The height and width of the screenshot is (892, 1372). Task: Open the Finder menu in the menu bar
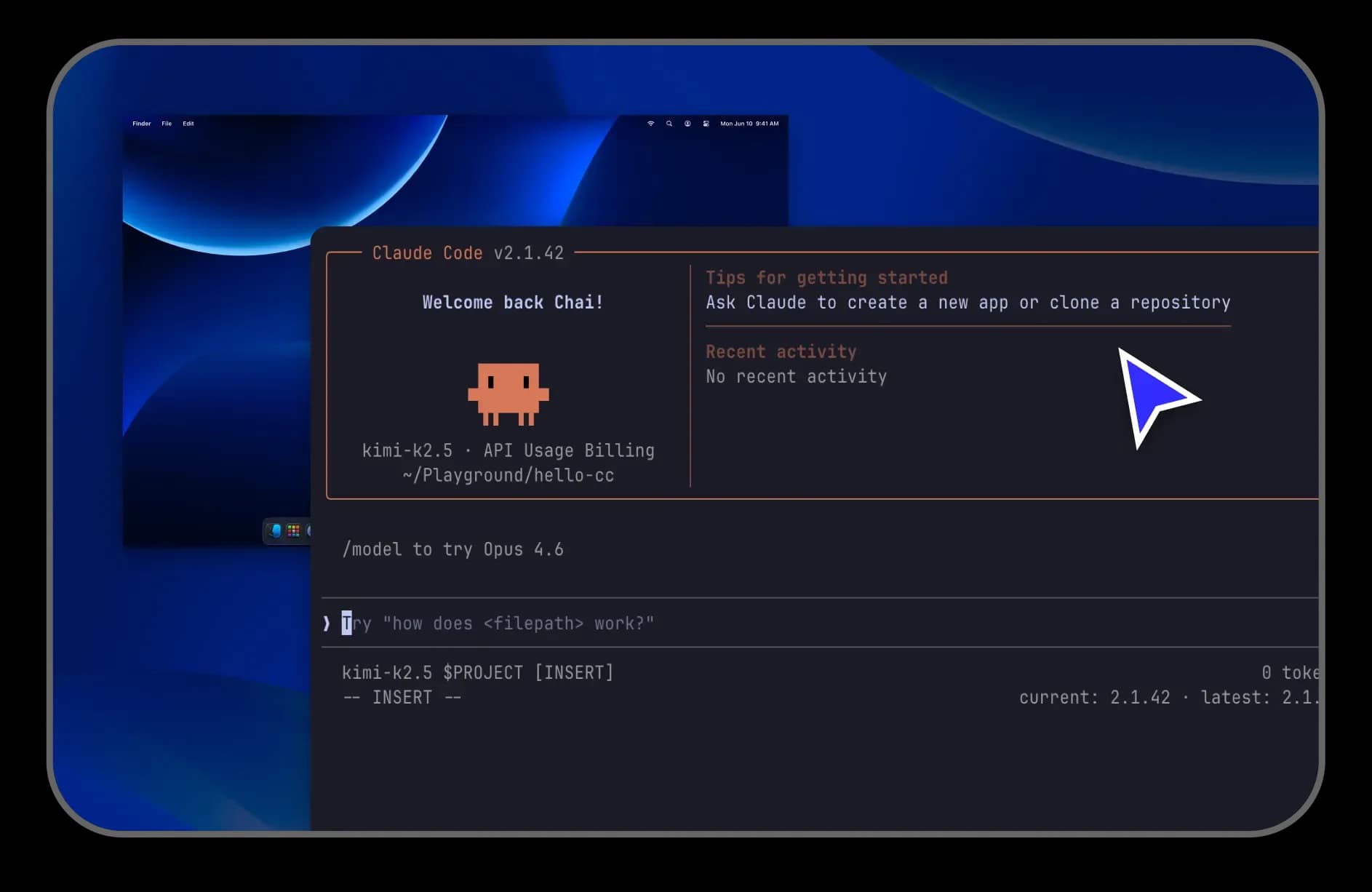point(141,124)
